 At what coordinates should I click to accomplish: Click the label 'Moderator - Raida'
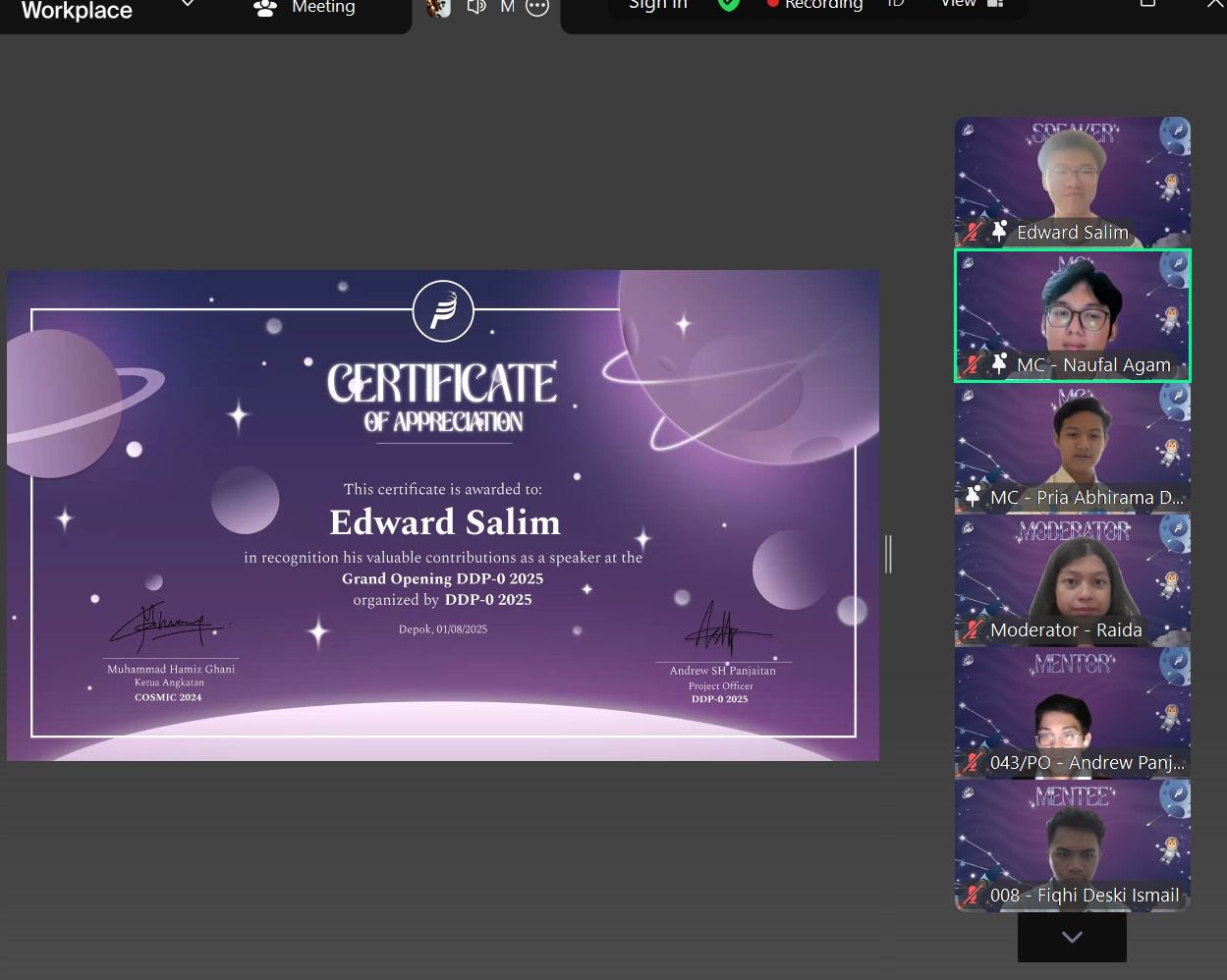(x=1066, y=630)
